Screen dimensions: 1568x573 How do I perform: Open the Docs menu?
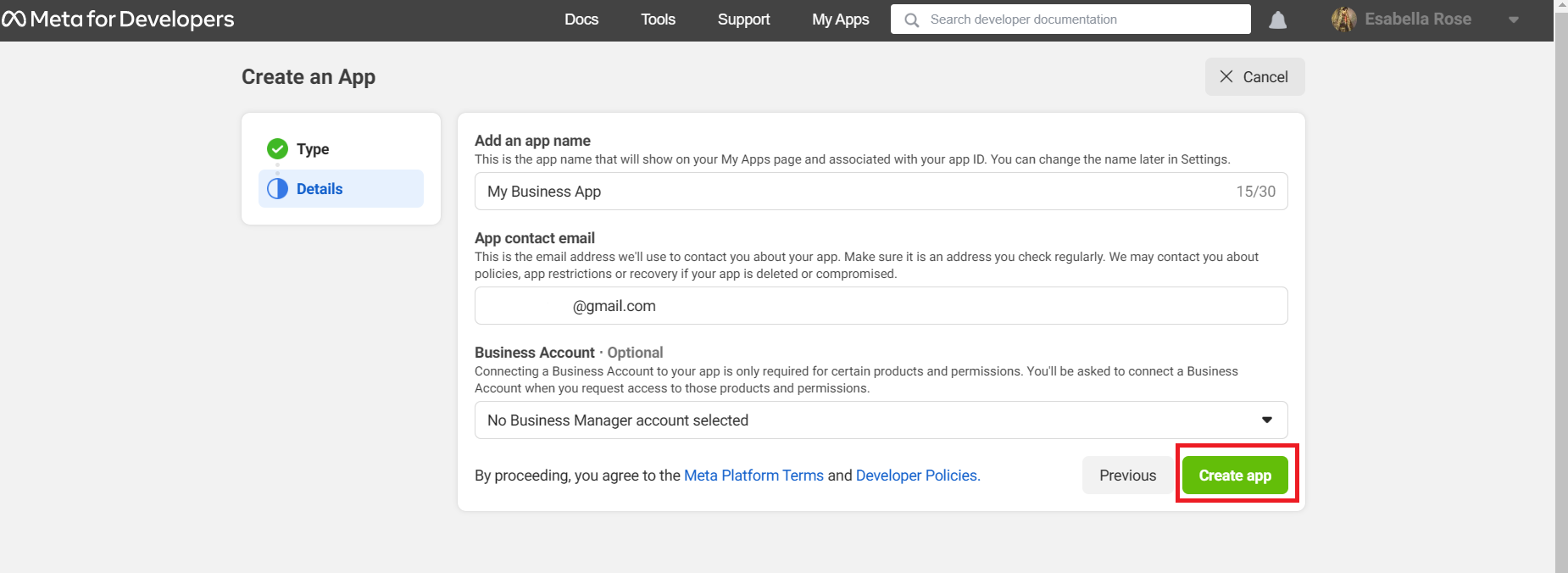[x=581, y=19]
